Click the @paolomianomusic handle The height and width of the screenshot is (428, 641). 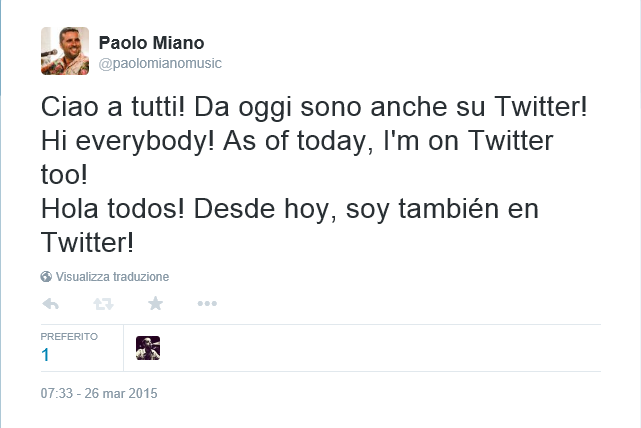(160, 63)
